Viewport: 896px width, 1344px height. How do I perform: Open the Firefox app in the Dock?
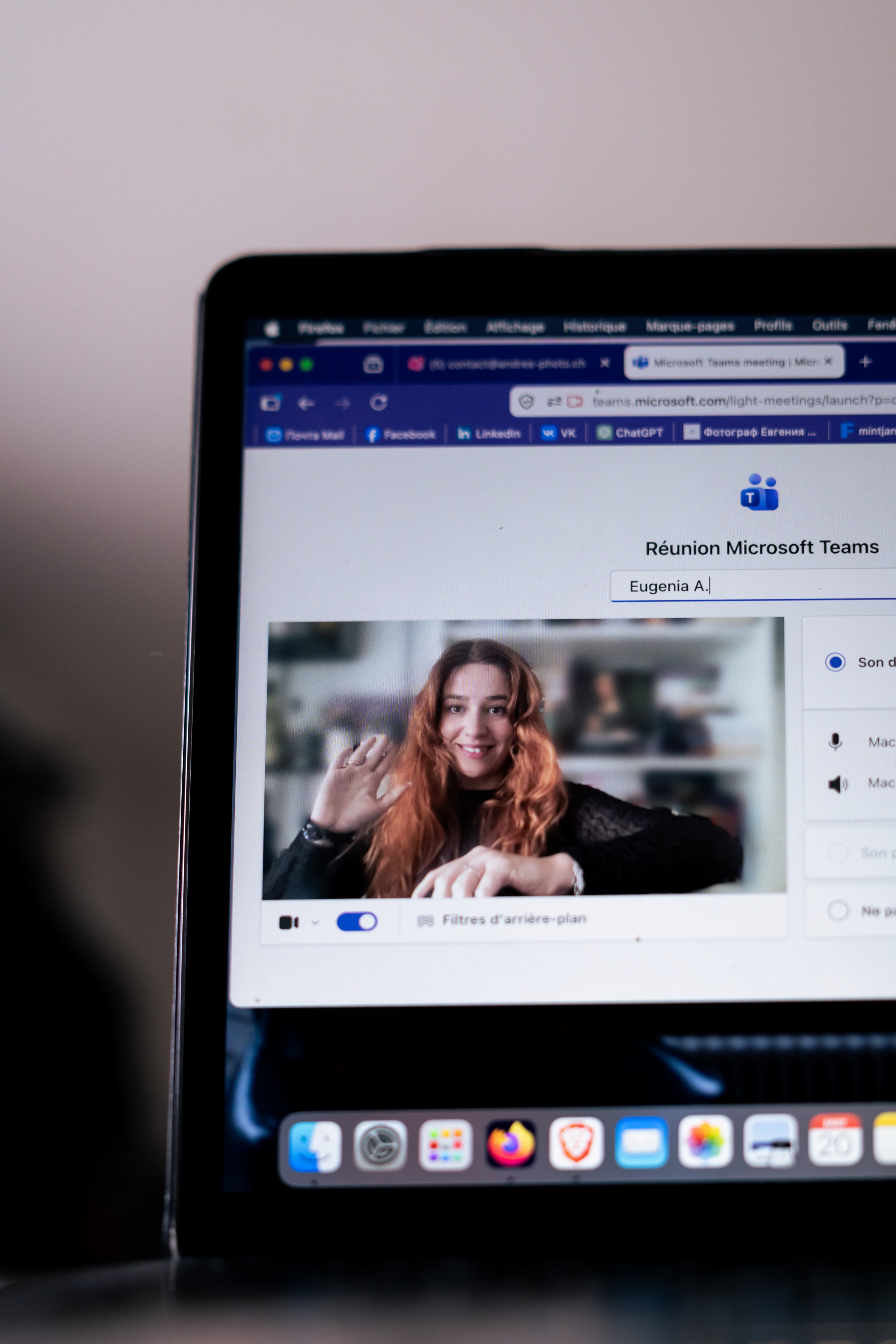point(511,1144)
